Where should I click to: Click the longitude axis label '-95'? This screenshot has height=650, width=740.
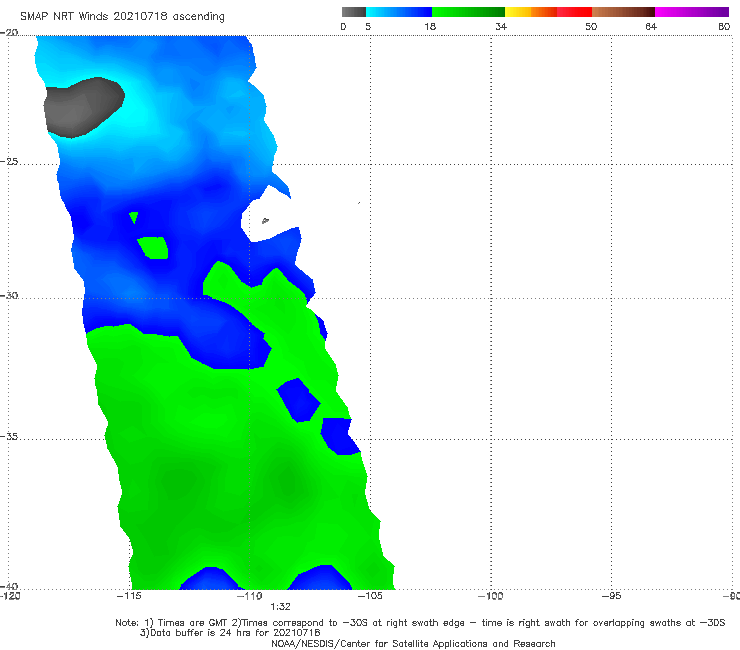click(611, 596)
